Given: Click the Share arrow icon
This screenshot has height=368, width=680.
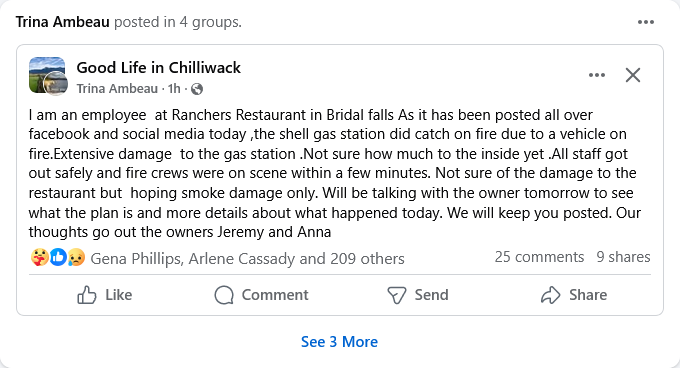Looking at the screenshot, I should [x=551, y=295].
